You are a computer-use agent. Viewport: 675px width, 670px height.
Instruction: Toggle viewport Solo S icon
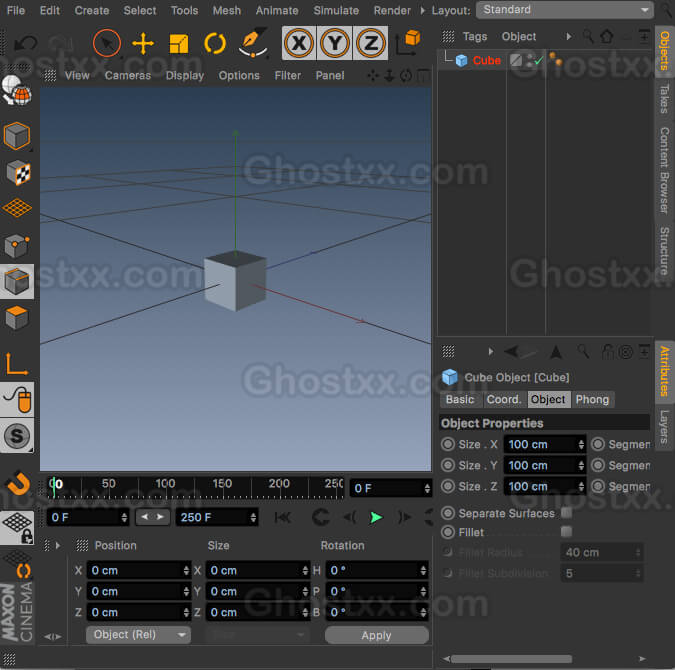[x=17, y=436]
